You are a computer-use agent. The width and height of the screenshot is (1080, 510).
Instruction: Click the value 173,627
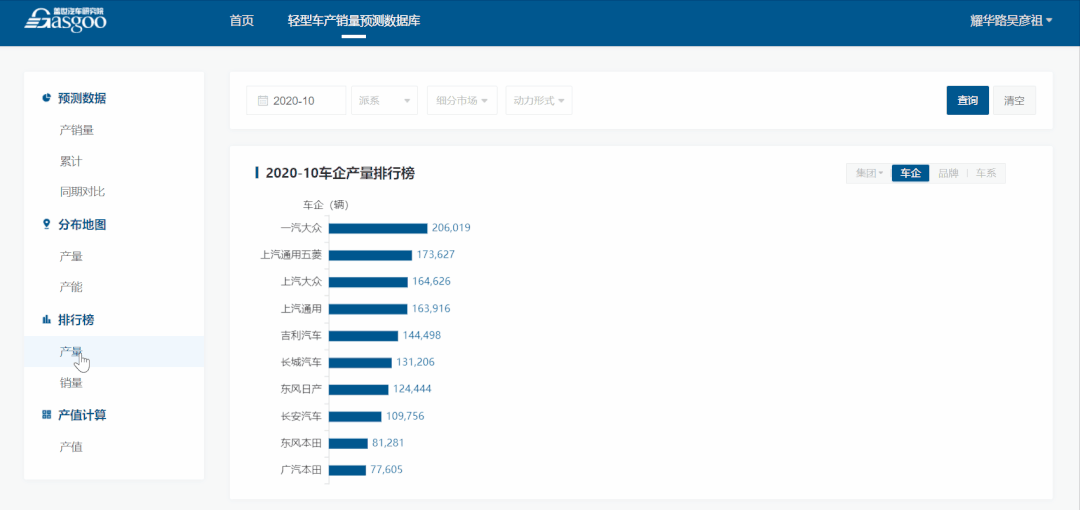click(435, 254)
